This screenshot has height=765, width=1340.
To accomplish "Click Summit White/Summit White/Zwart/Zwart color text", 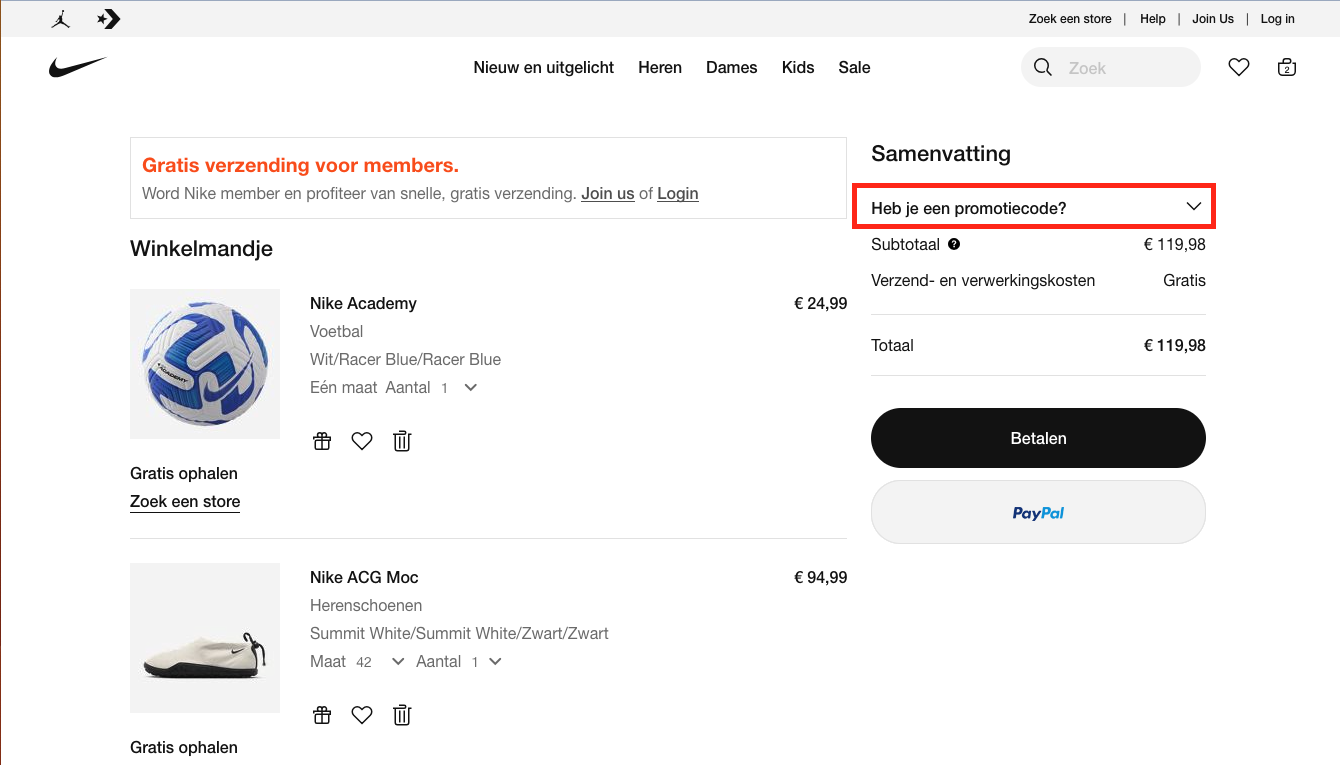I will click(x=459, y=633).
